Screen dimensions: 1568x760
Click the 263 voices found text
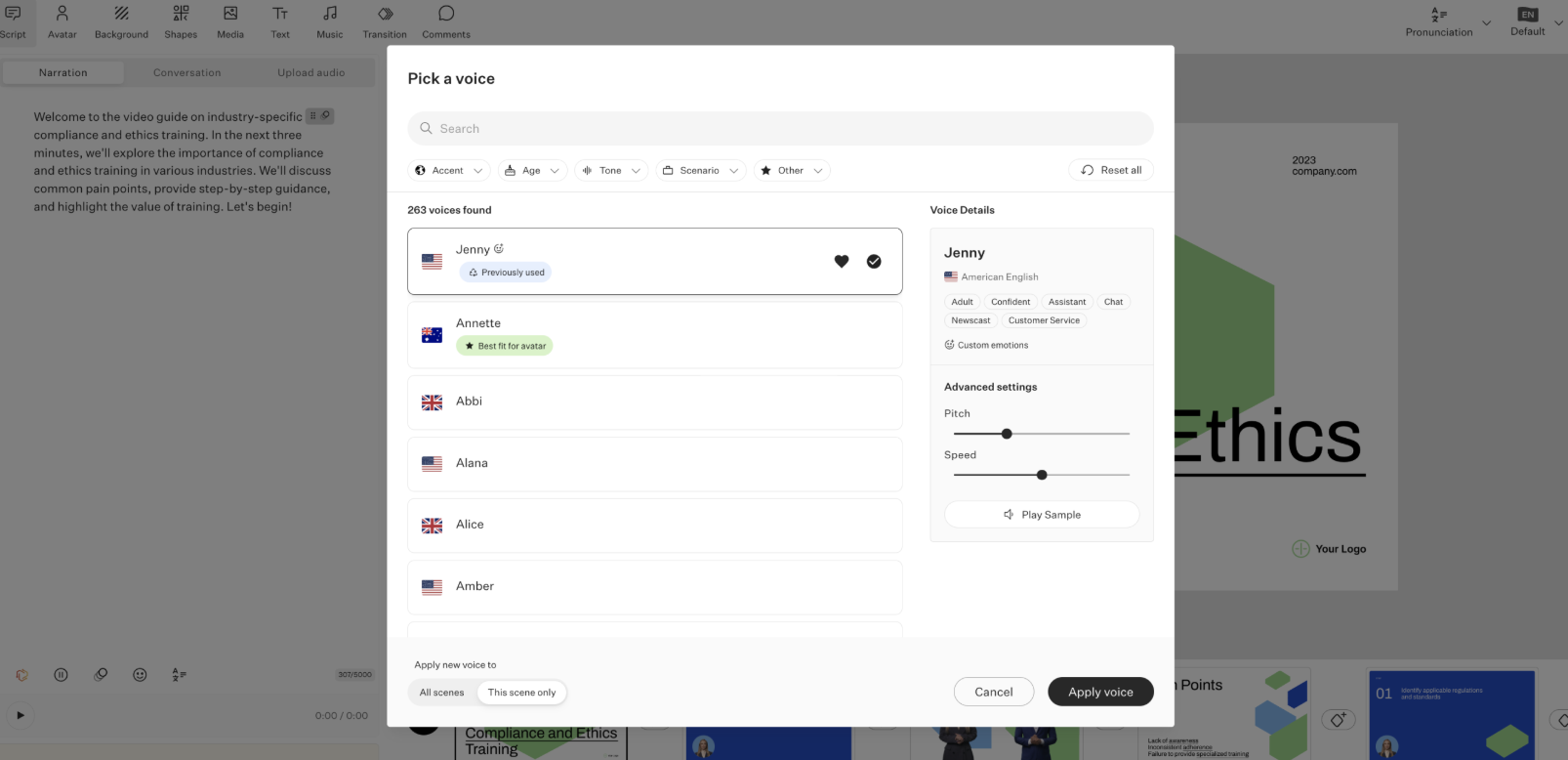tap(449, 210)
